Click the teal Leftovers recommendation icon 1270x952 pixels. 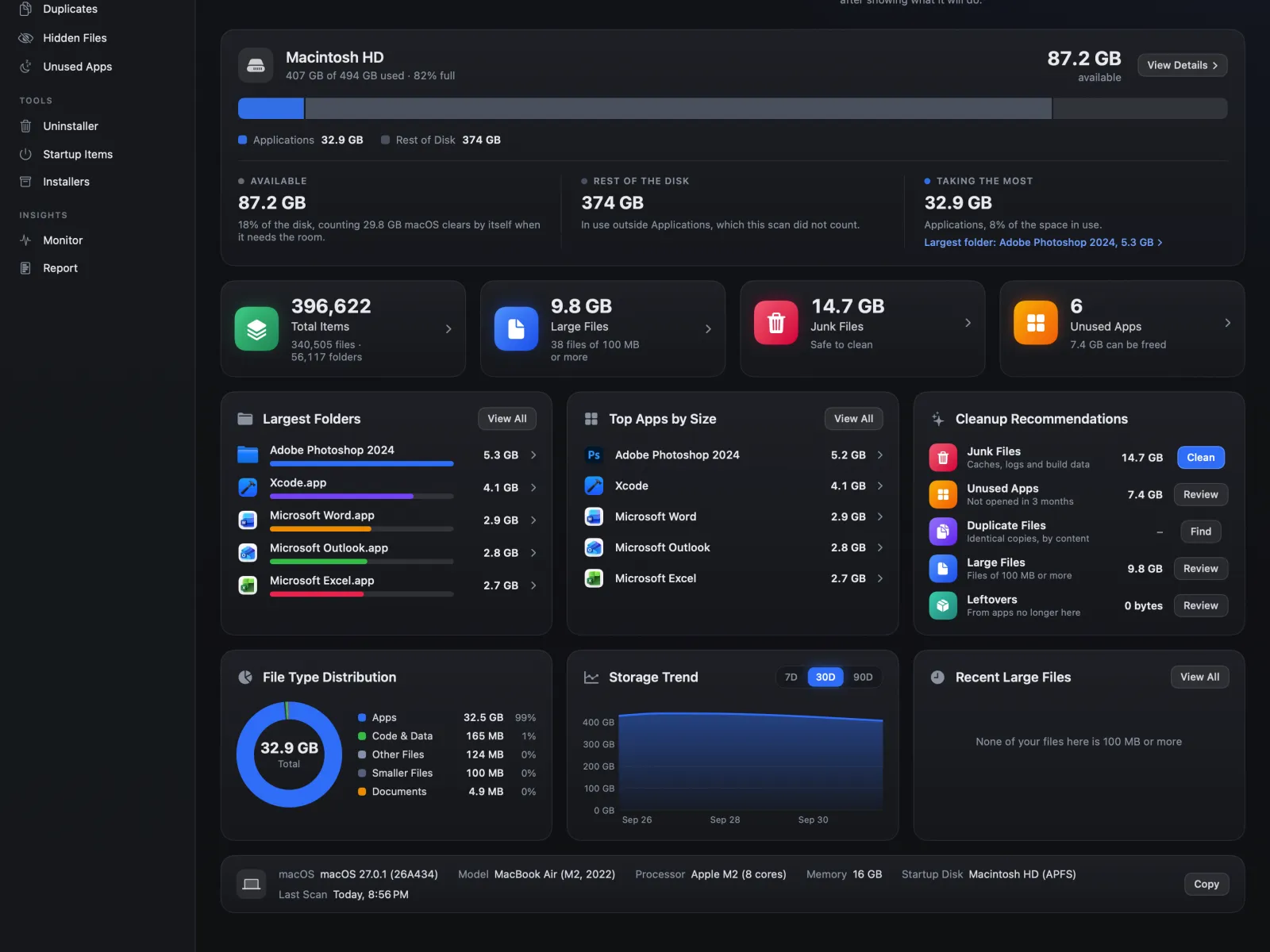(x=943, y=605)
